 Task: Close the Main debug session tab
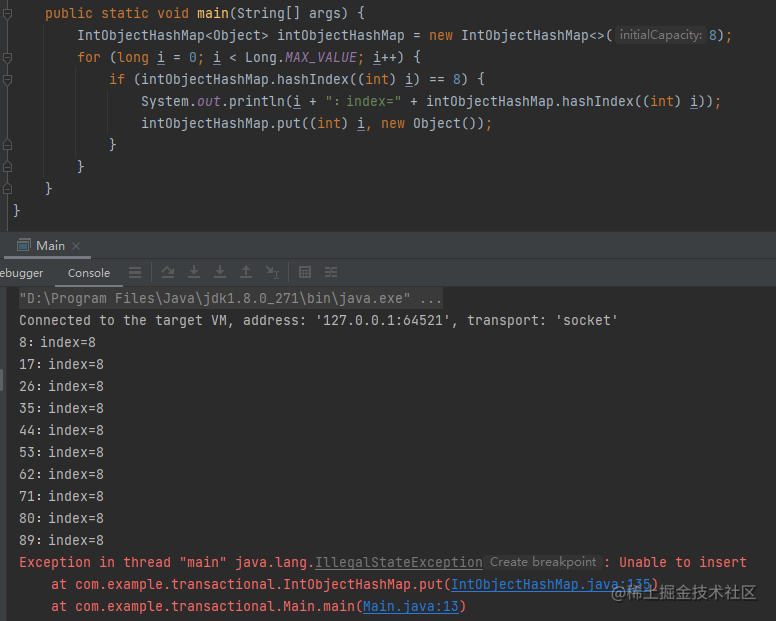pyautogui.click(x=76, y=246)
